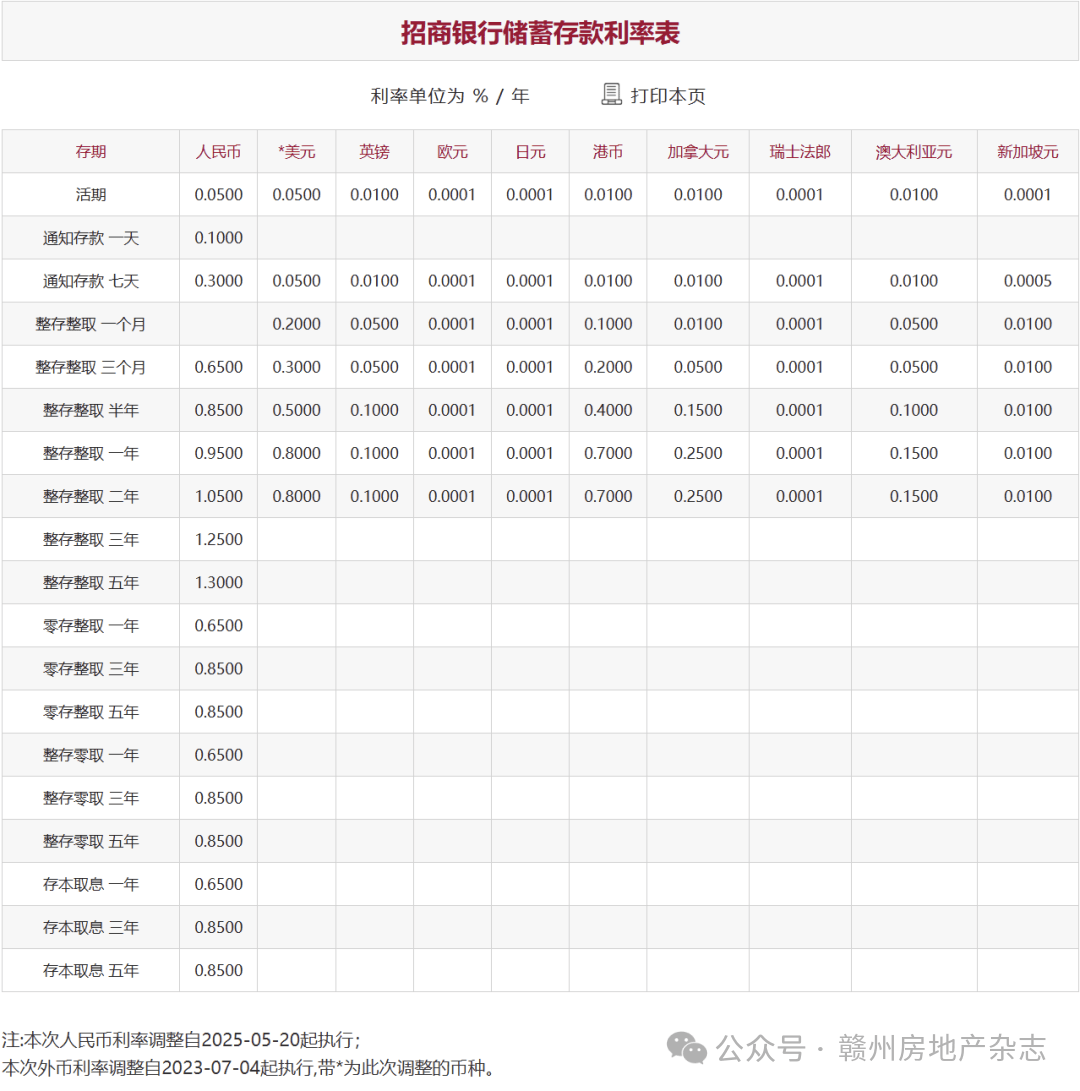Click the 1.2500 rate for 整存整取 三年

[219, 540]
